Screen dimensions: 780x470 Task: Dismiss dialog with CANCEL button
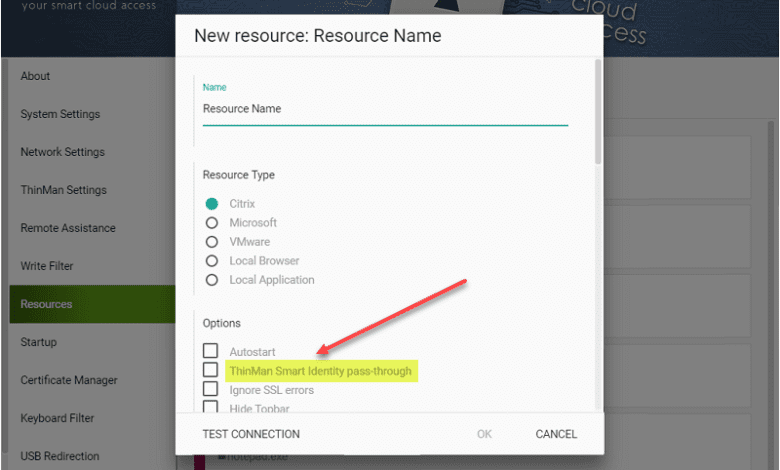(556, 434)
